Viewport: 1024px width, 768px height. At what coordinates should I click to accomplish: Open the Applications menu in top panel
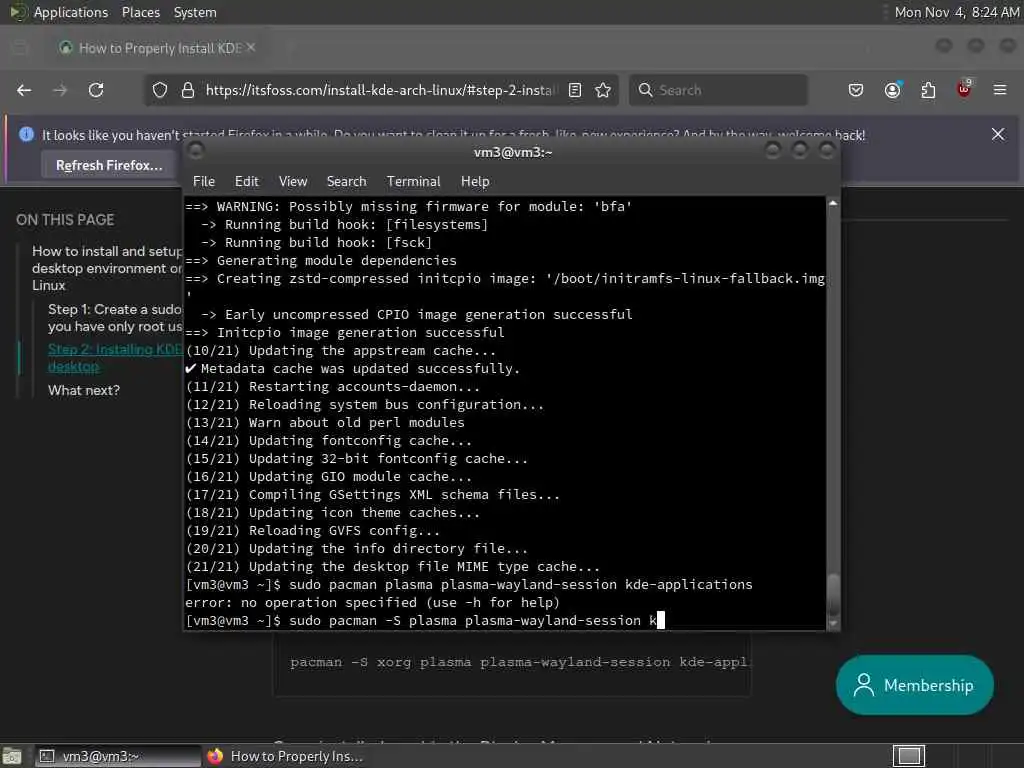pyautogui.click(x=71, y=12)
